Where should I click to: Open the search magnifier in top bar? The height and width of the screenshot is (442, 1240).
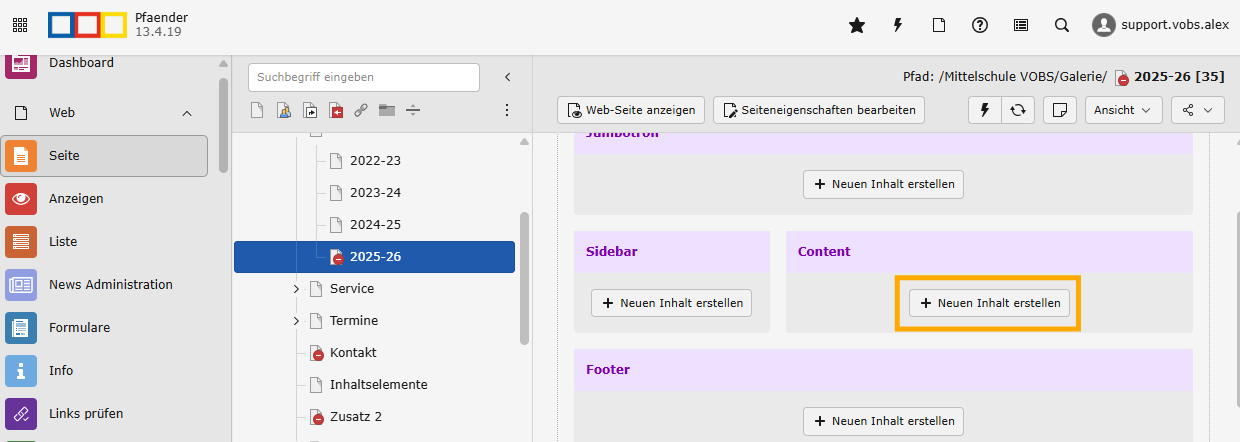pyautogui.click(x=1062, y=26)
